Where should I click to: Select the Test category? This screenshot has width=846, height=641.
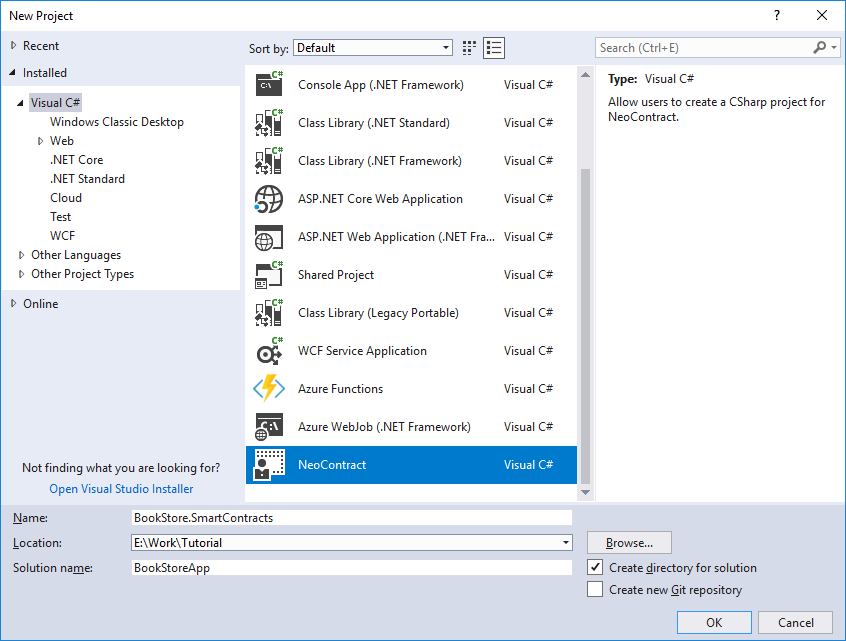(60, 217)
